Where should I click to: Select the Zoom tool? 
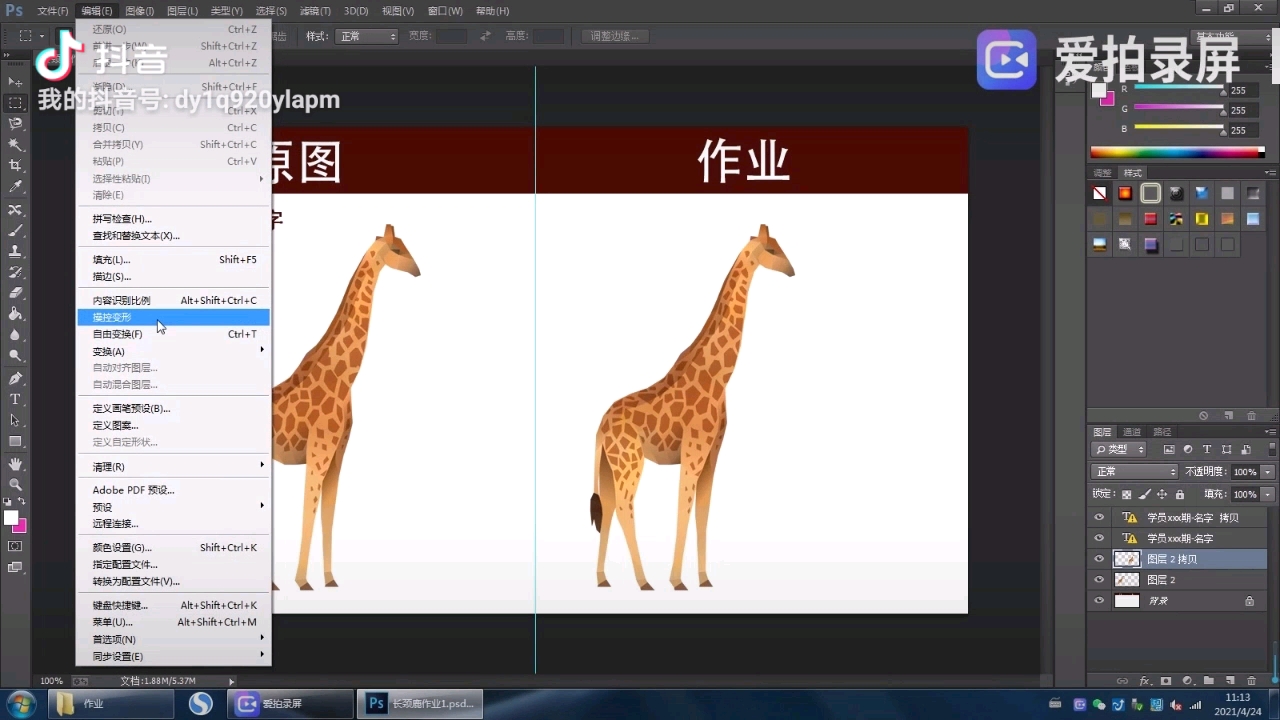tap(13, 485)
